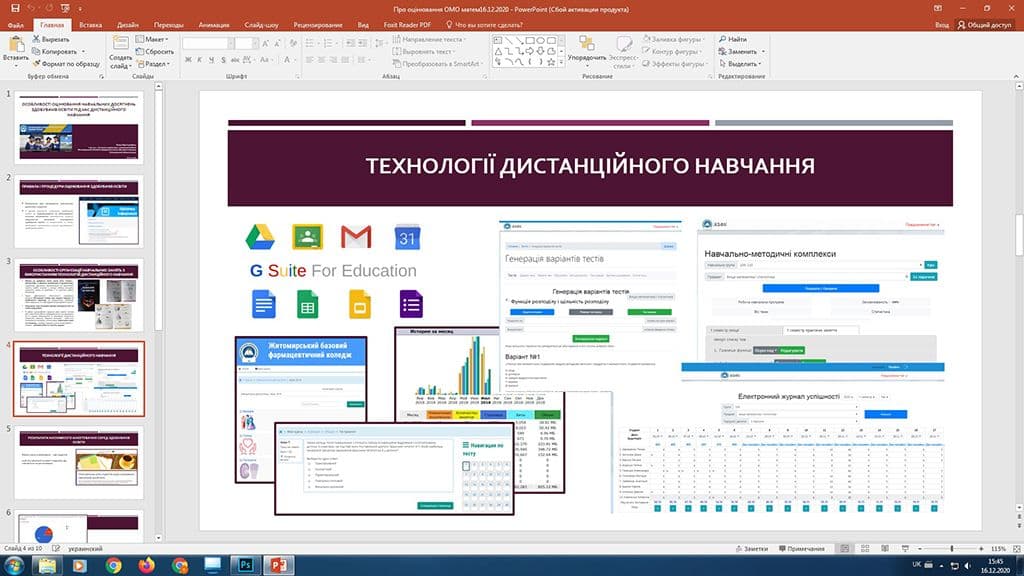Click the Найти find button
This screenshot has height=576, width=1024.
(x=733, y=39)
